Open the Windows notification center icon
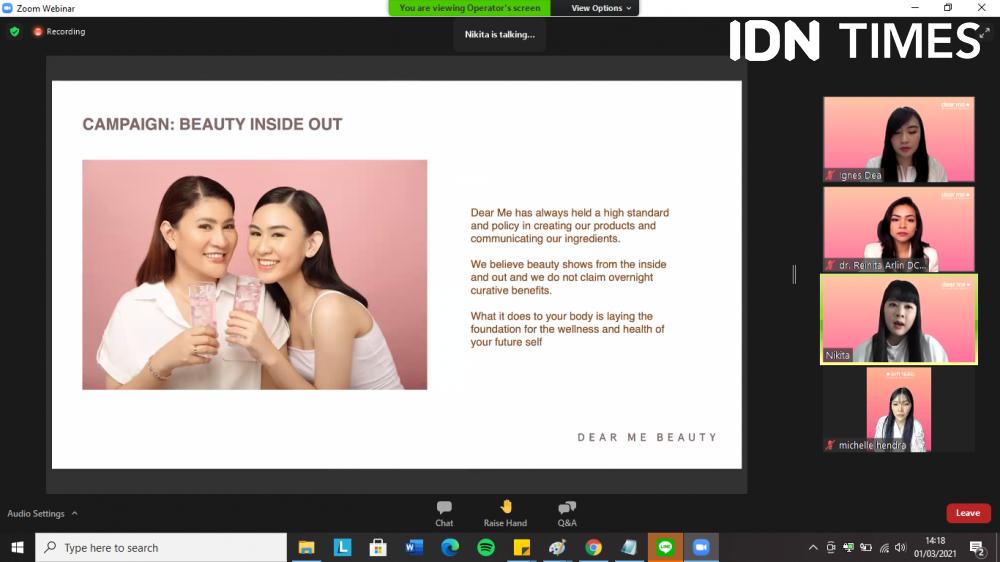1000x562 pixels. pos(977,547)
